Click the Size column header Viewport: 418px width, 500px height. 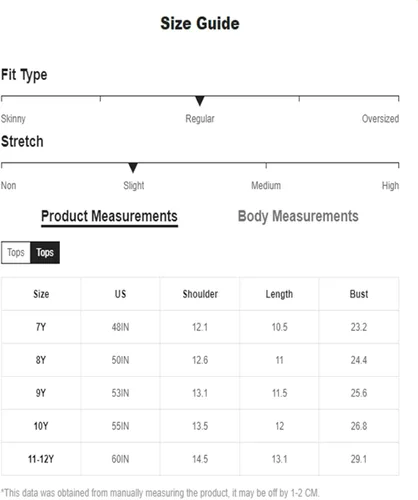(x=41, y=294)
